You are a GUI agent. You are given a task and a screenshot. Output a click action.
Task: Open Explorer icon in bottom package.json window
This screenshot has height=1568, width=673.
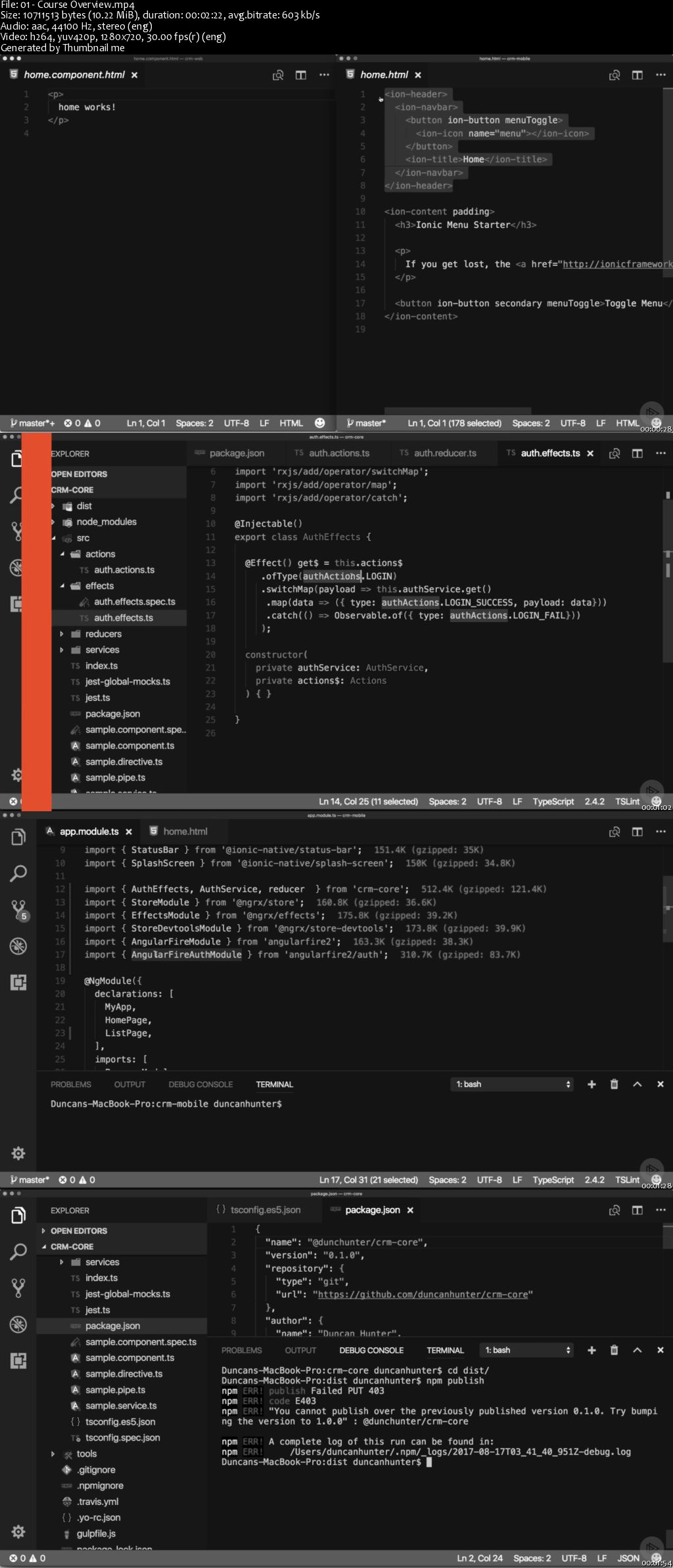pyautogui.click(x=18, y=1215)
